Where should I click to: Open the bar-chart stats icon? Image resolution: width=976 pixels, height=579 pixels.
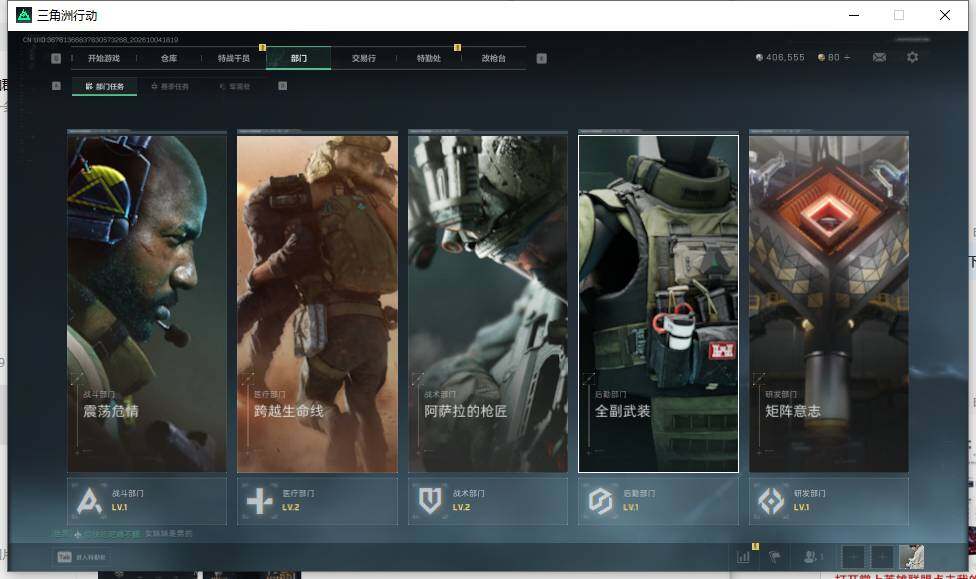click(743, 557)
